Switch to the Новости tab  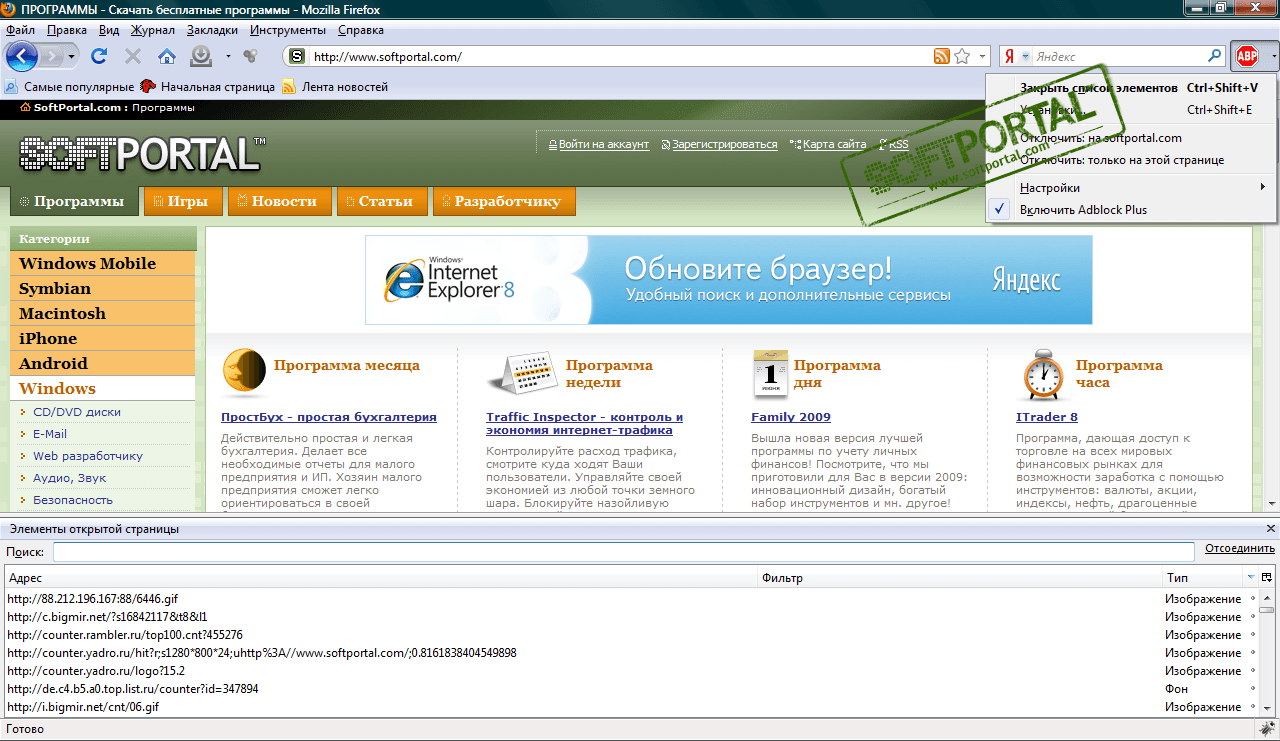click(279, 201)
